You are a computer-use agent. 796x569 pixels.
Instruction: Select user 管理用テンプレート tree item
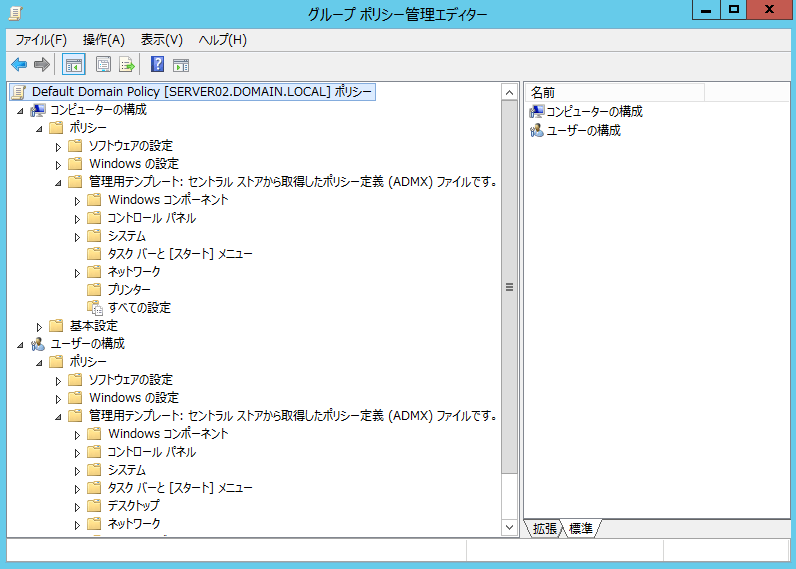293,416
